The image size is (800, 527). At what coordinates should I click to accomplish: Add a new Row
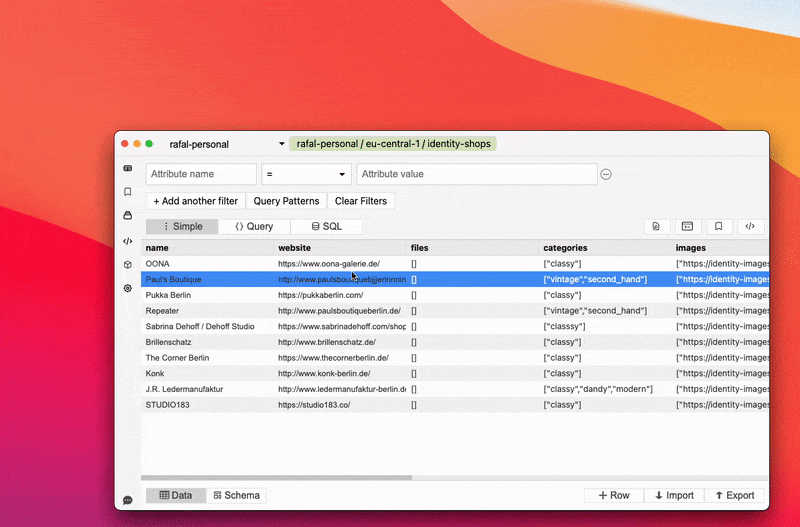coord(614,495)
